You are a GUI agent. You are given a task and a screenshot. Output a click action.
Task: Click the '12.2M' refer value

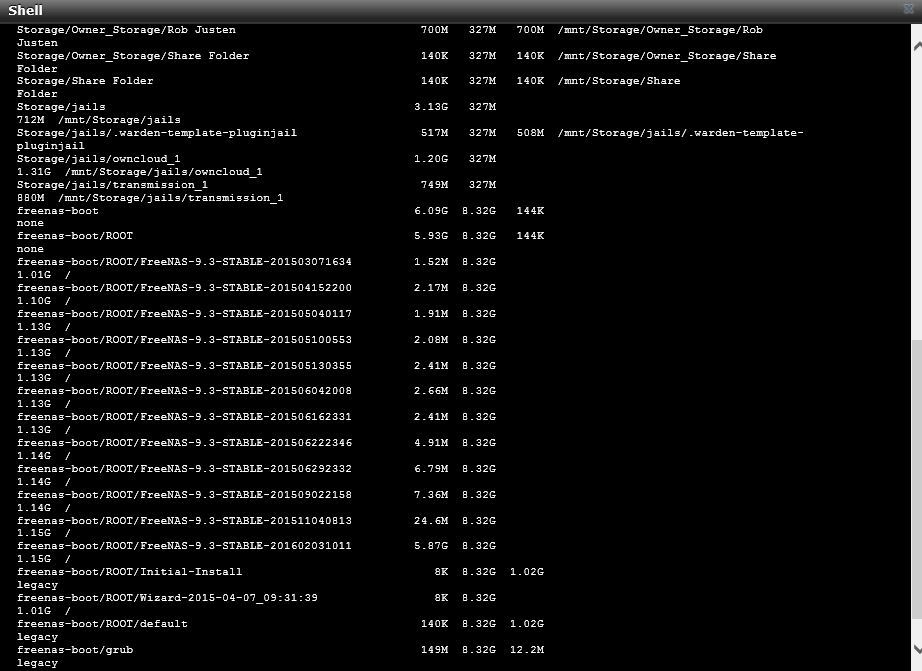[527, 650]
